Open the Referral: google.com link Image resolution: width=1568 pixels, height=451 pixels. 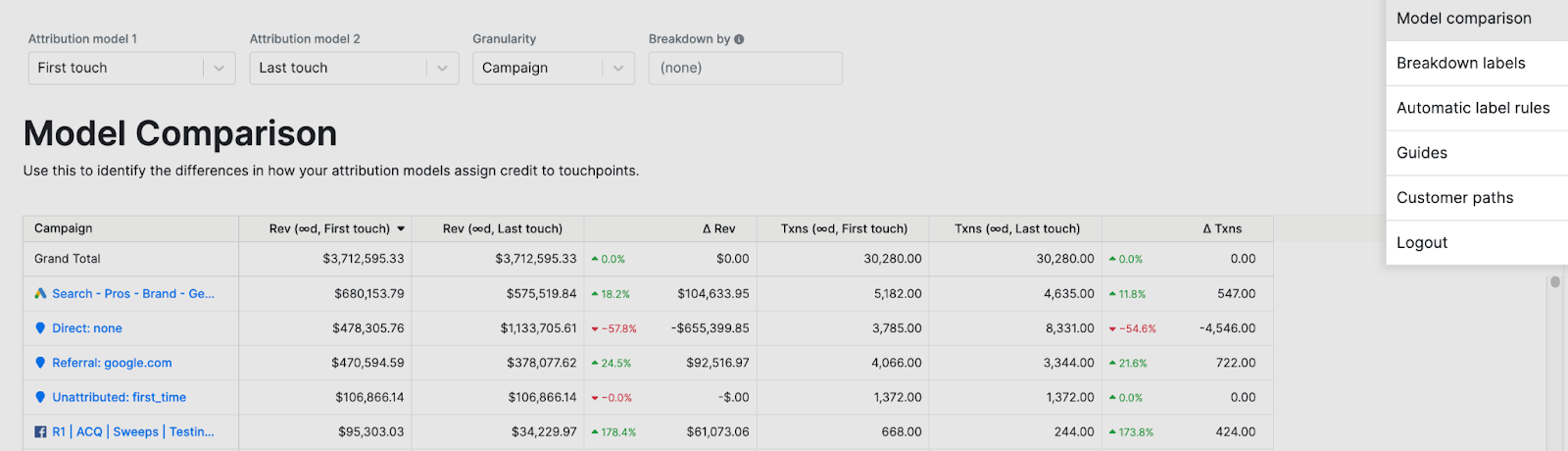click(112, 363)
